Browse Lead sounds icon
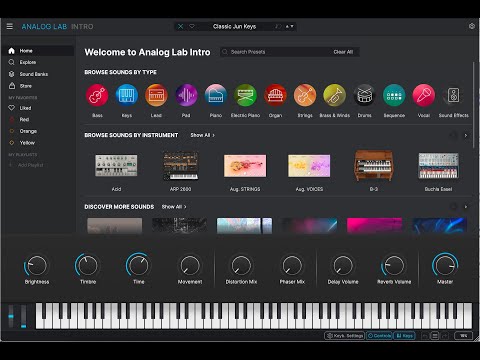480x360 pixels. click(x=156, y=95)
